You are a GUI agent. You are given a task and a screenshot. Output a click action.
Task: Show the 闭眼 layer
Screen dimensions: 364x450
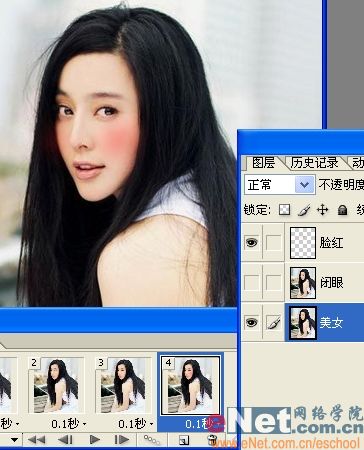(x=252, y=282)
